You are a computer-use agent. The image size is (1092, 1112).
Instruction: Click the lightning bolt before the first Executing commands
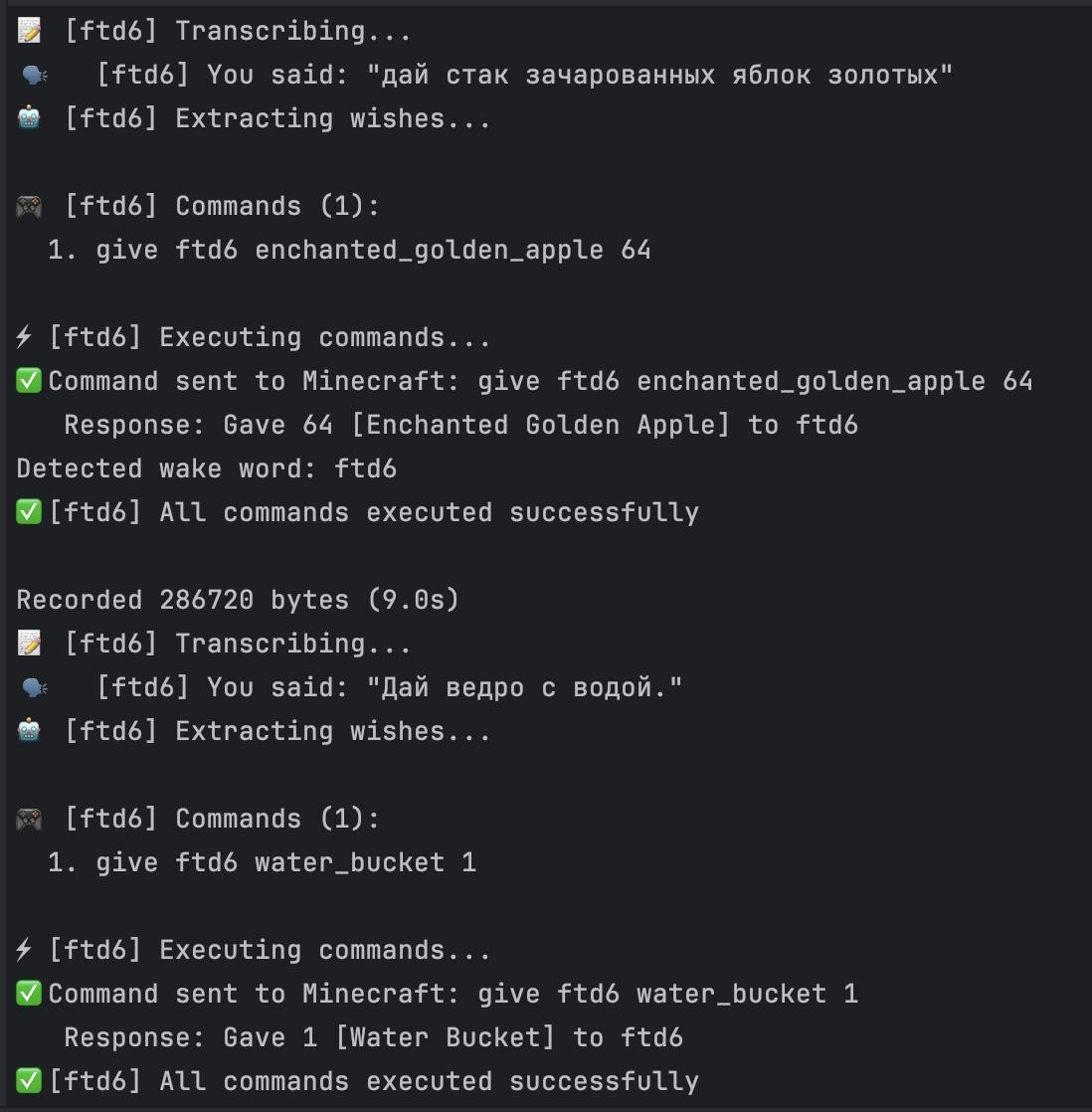click(x=25, y=337)
